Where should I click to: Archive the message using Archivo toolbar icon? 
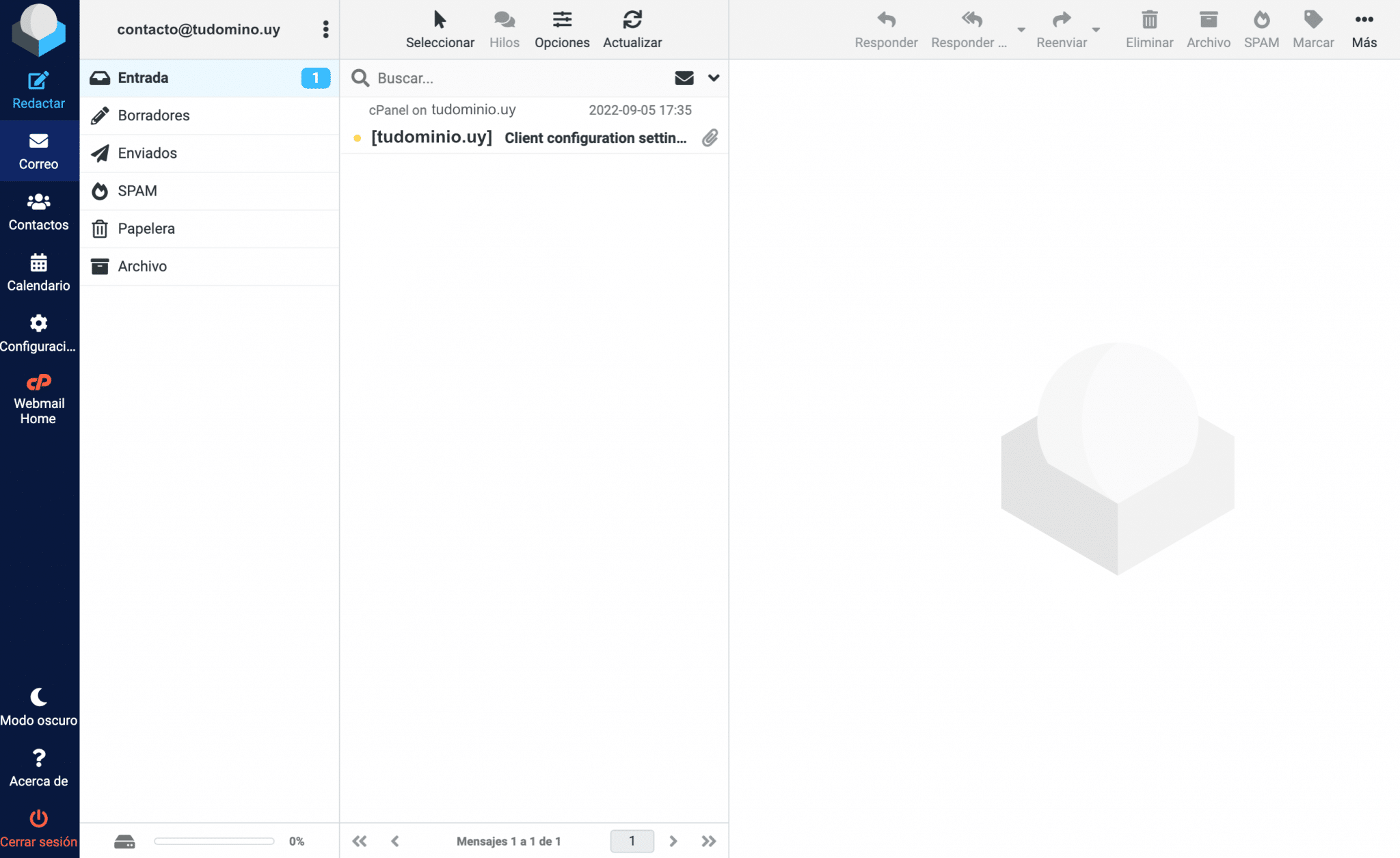pos(1208,20)
